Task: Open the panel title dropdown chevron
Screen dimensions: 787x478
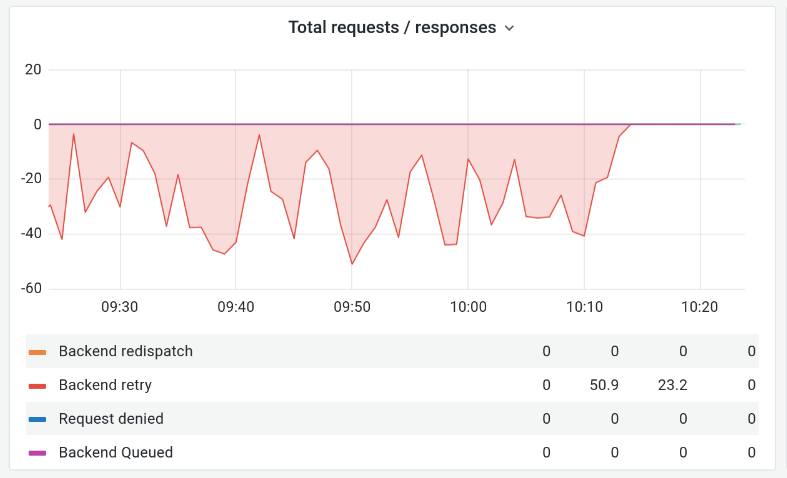Action: [509, 29]
